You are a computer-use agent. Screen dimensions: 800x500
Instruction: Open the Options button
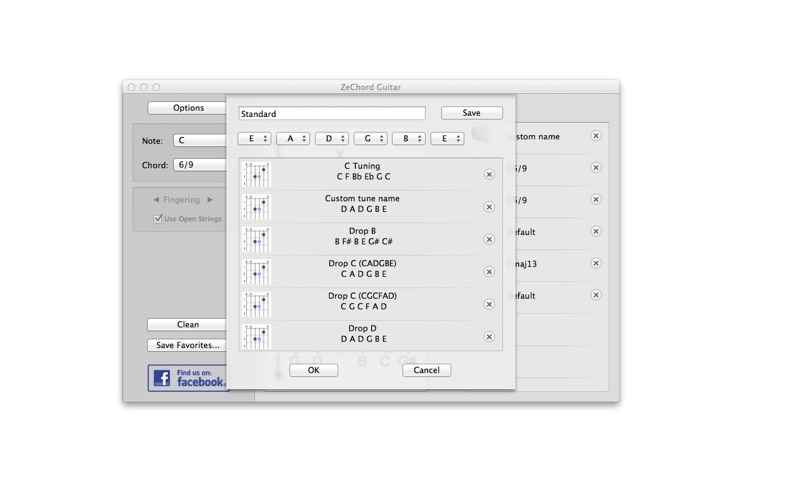188,108
